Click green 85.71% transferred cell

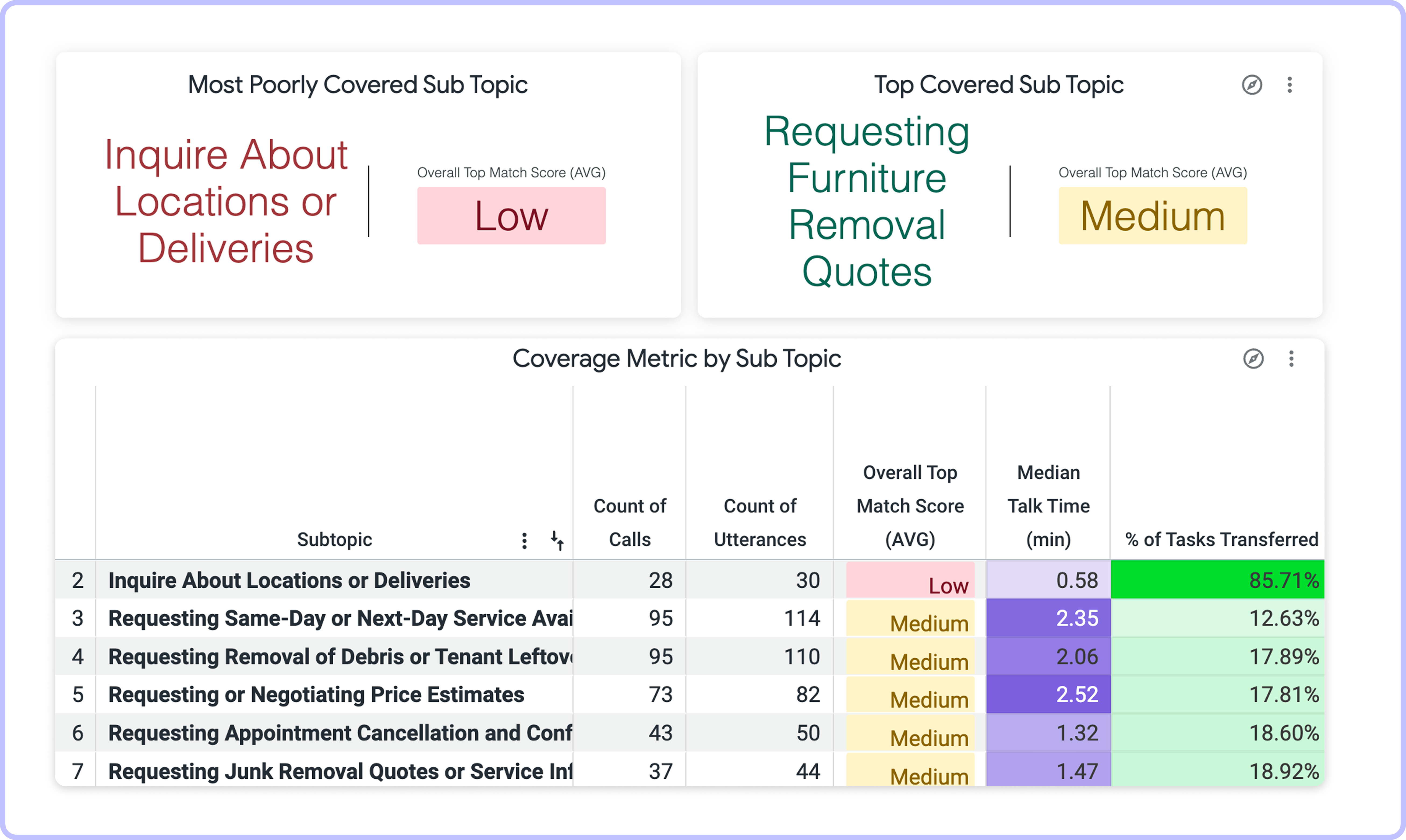[1217, 580]
